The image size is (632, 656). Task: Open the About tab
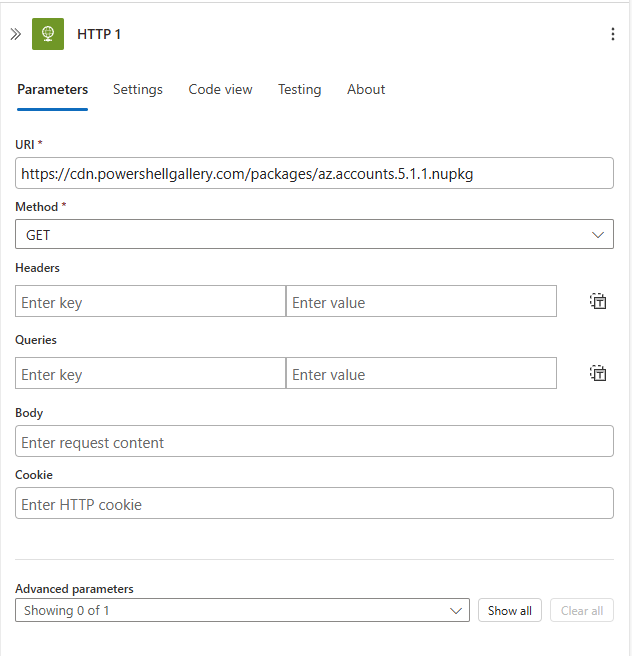(x=366, y=90)
